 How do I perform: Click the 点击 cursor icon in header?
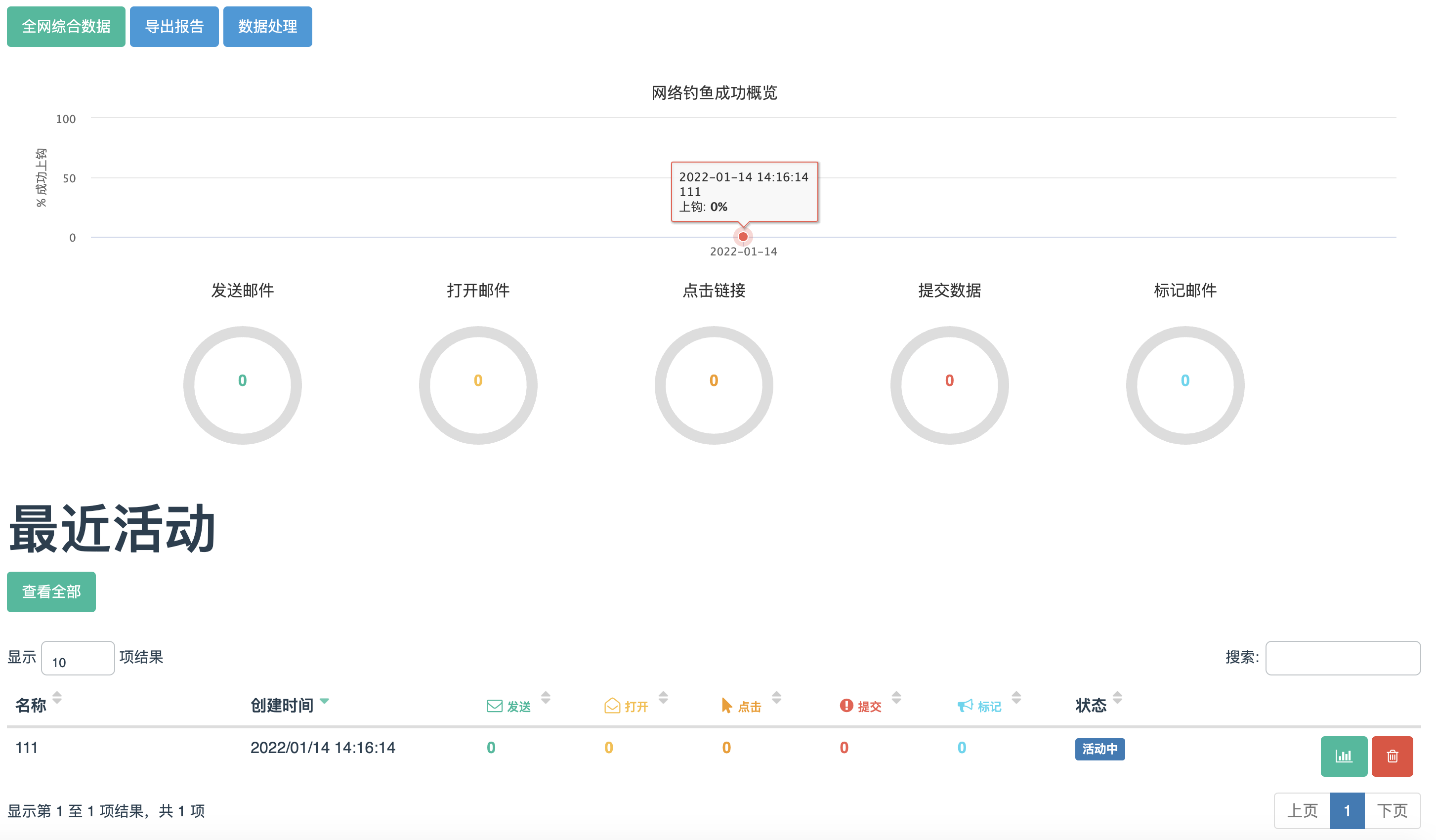coord(726,706)
